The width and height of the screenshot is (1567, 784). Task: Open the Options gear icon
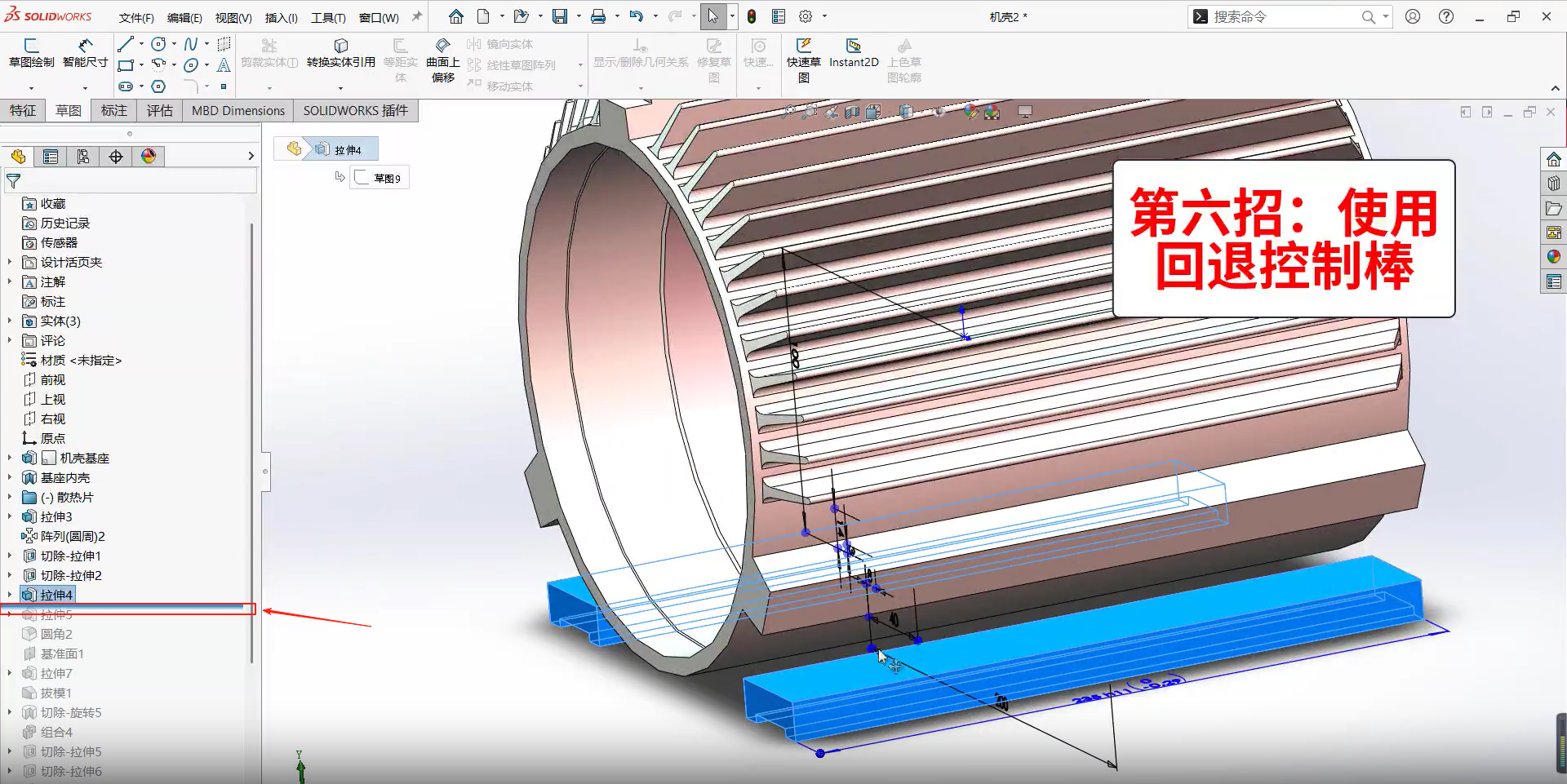point(806,16)
